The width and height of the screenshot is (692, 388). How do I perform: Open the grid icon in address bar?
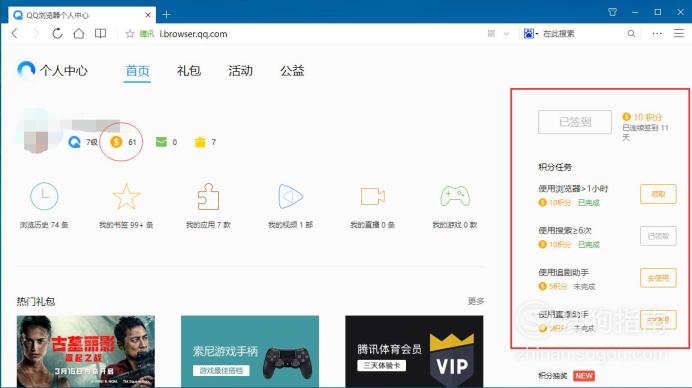click(491, 34)
